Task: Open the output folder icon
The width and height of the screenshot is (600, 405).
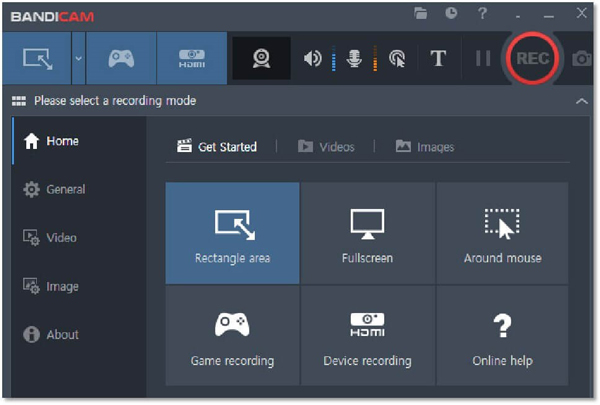Action: [421, 14]
